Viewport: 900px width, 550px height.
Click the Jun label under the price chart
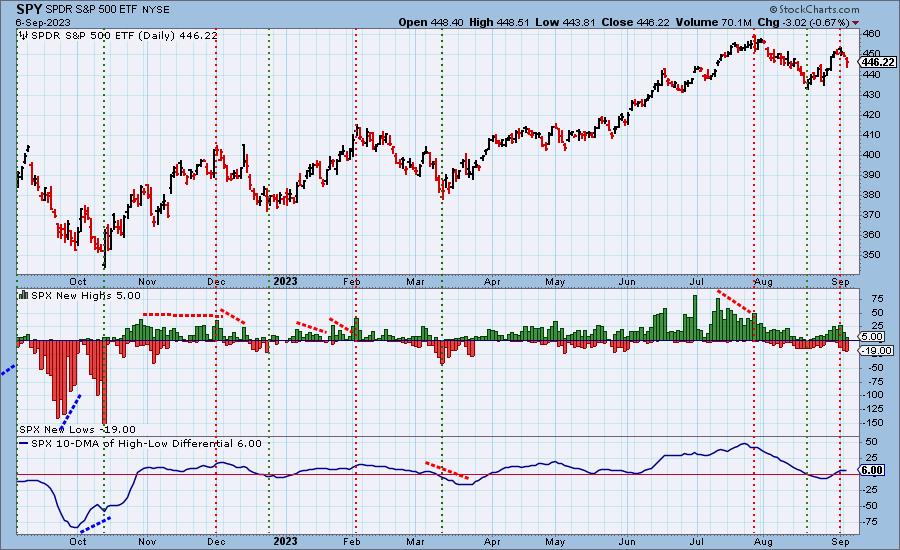coord(627,281)
